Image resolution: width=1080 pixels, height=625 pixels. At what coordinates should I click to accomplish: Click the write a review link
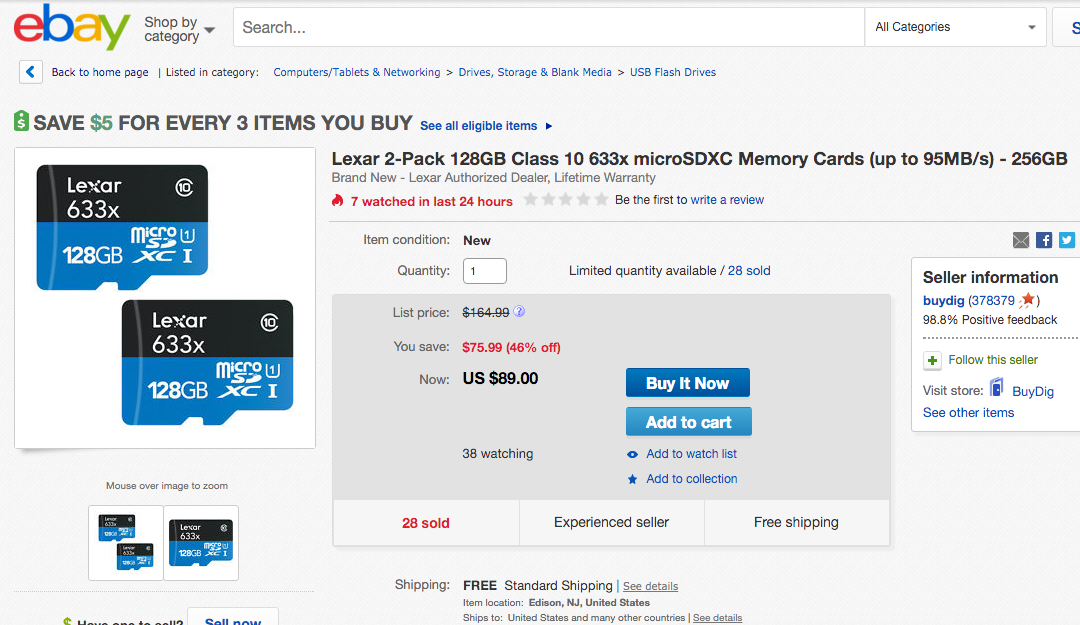click(x=727, y=199)
